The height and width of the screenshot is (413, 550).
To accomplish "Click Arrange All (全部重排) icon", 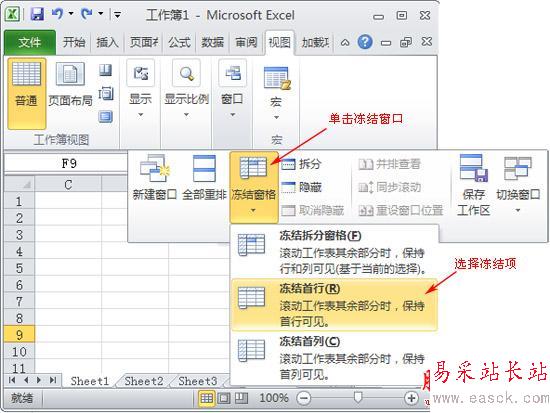I will (x=204, y=168).
